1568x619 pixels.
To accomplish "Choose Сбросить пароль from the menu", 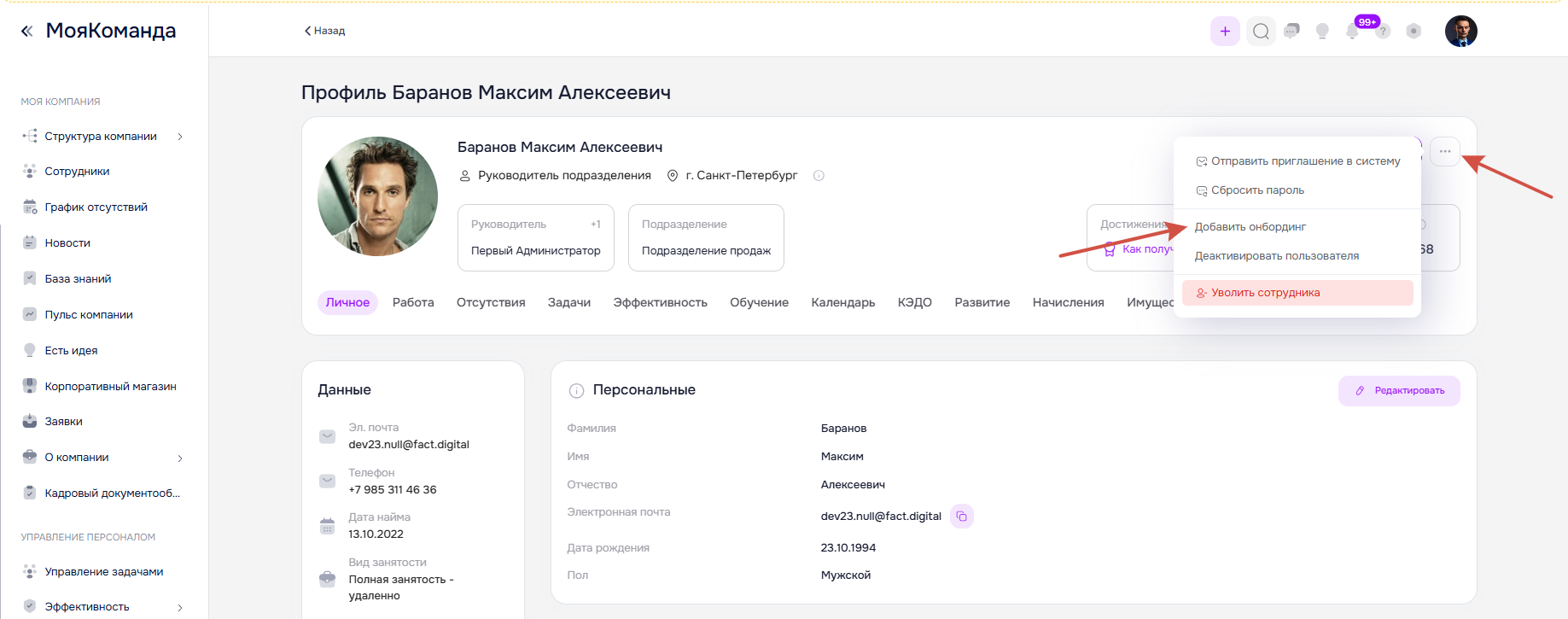I will click(x=1297, y=190).
